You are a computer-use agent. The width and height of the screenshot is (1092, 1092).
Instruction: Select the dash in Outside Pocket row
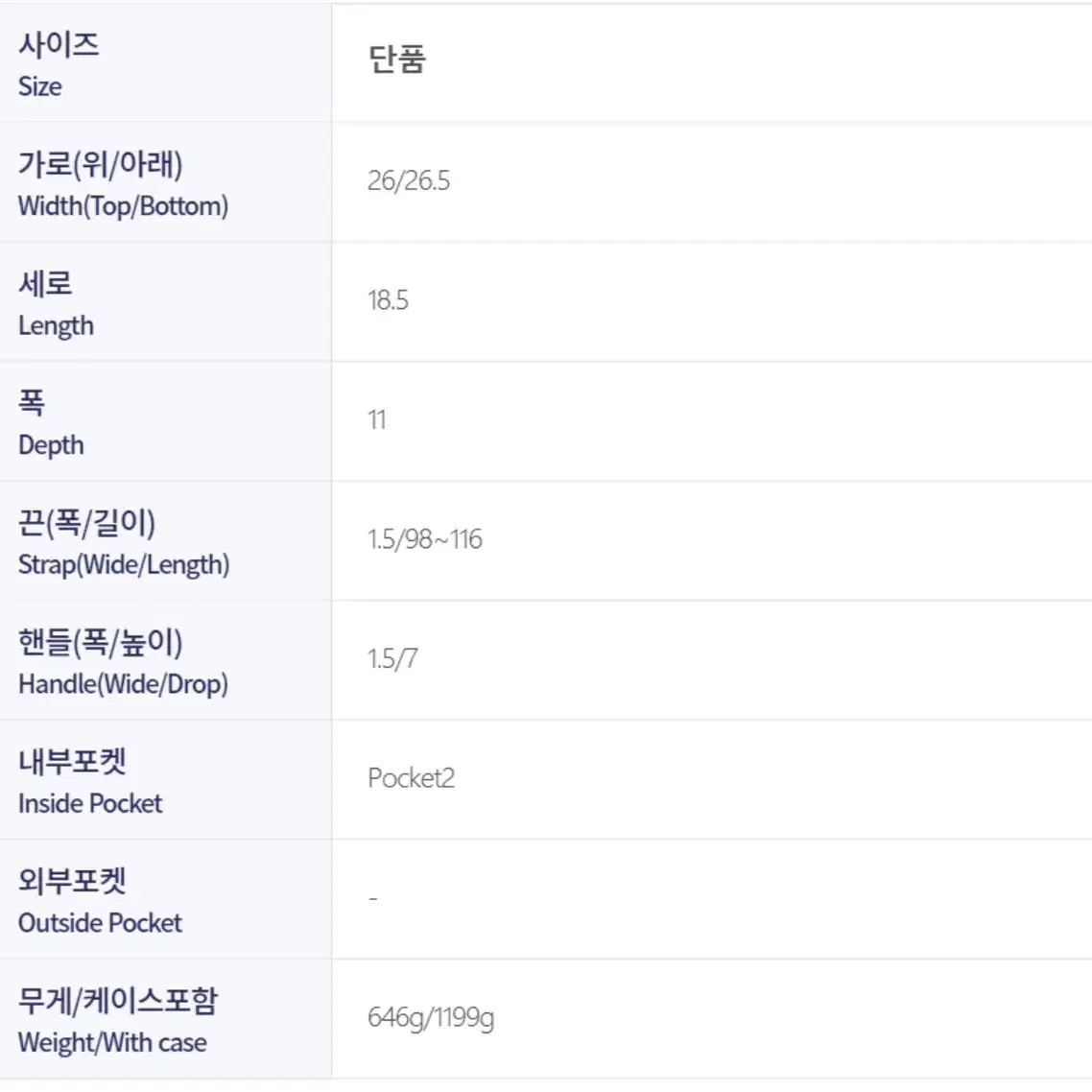(373, 898)
